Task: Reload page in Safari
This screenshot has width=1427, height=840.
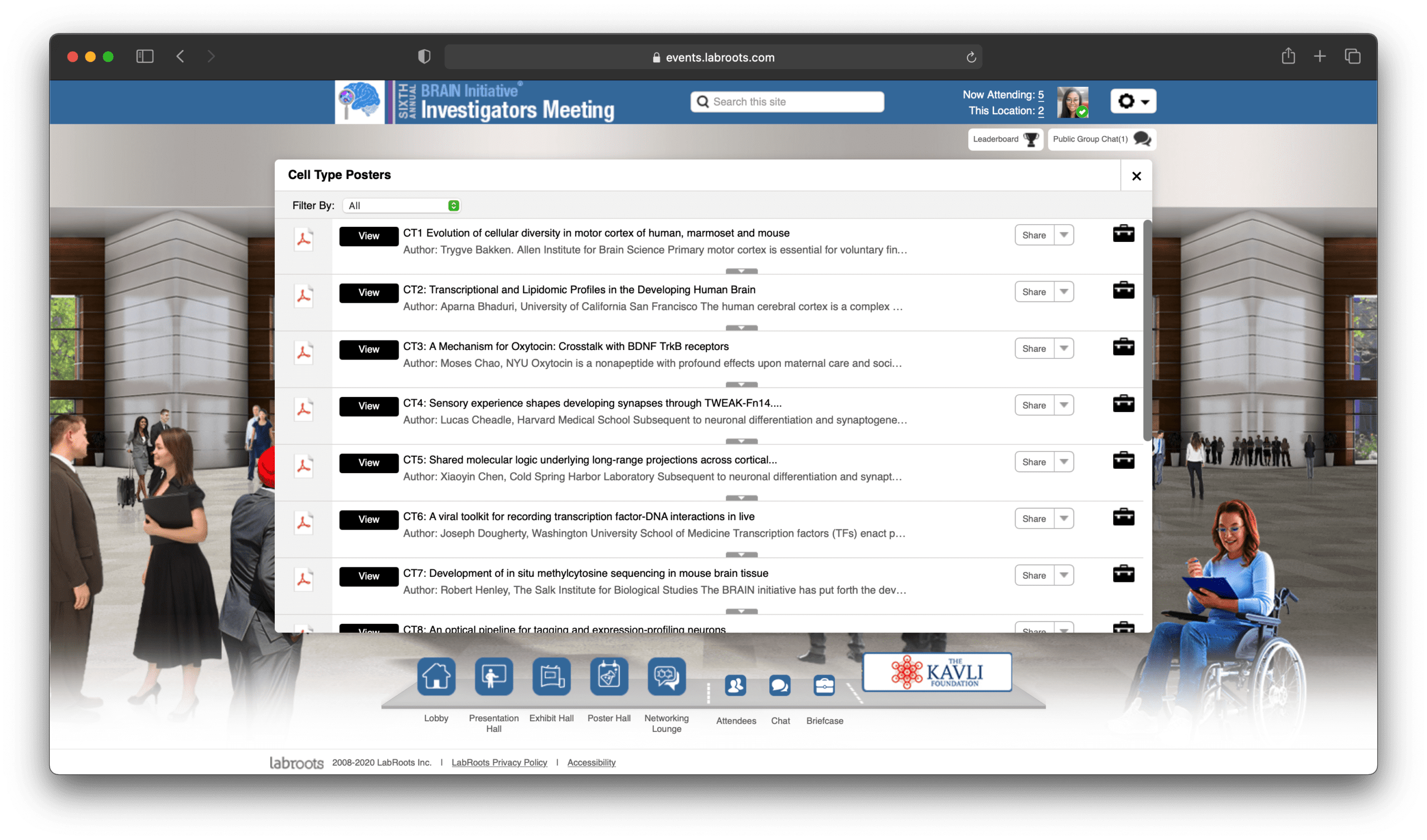Action: coord(971,57)
